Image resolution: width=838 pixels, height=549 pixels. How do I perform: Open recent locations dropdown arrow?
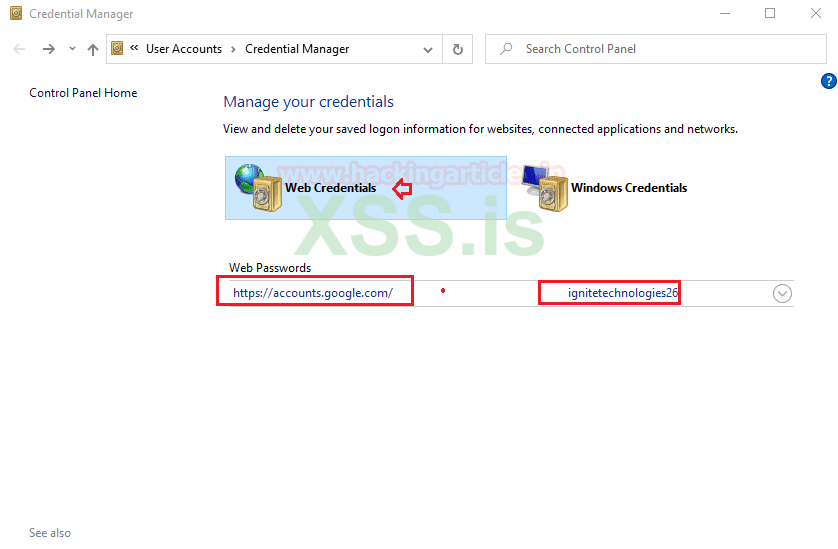point(72,49)
